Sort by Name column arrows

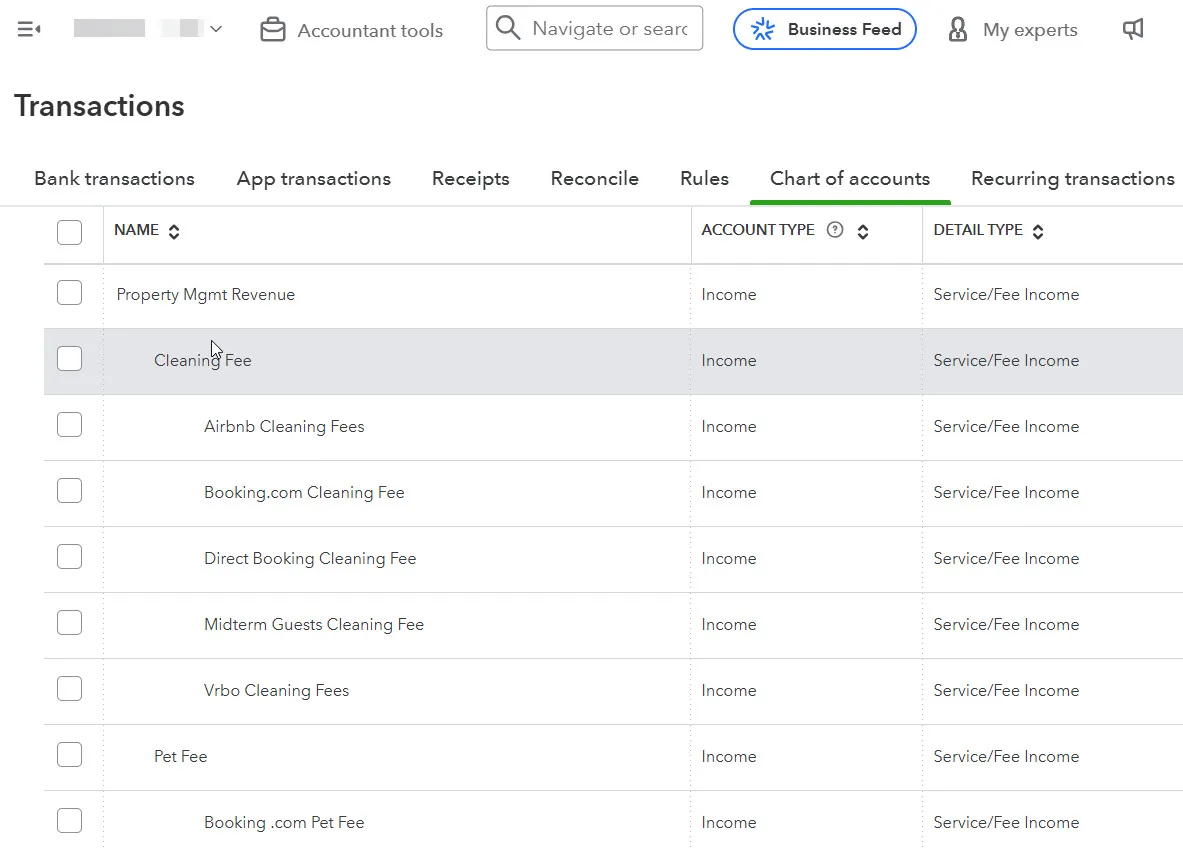pyautogui.click(x=174, y=232)
